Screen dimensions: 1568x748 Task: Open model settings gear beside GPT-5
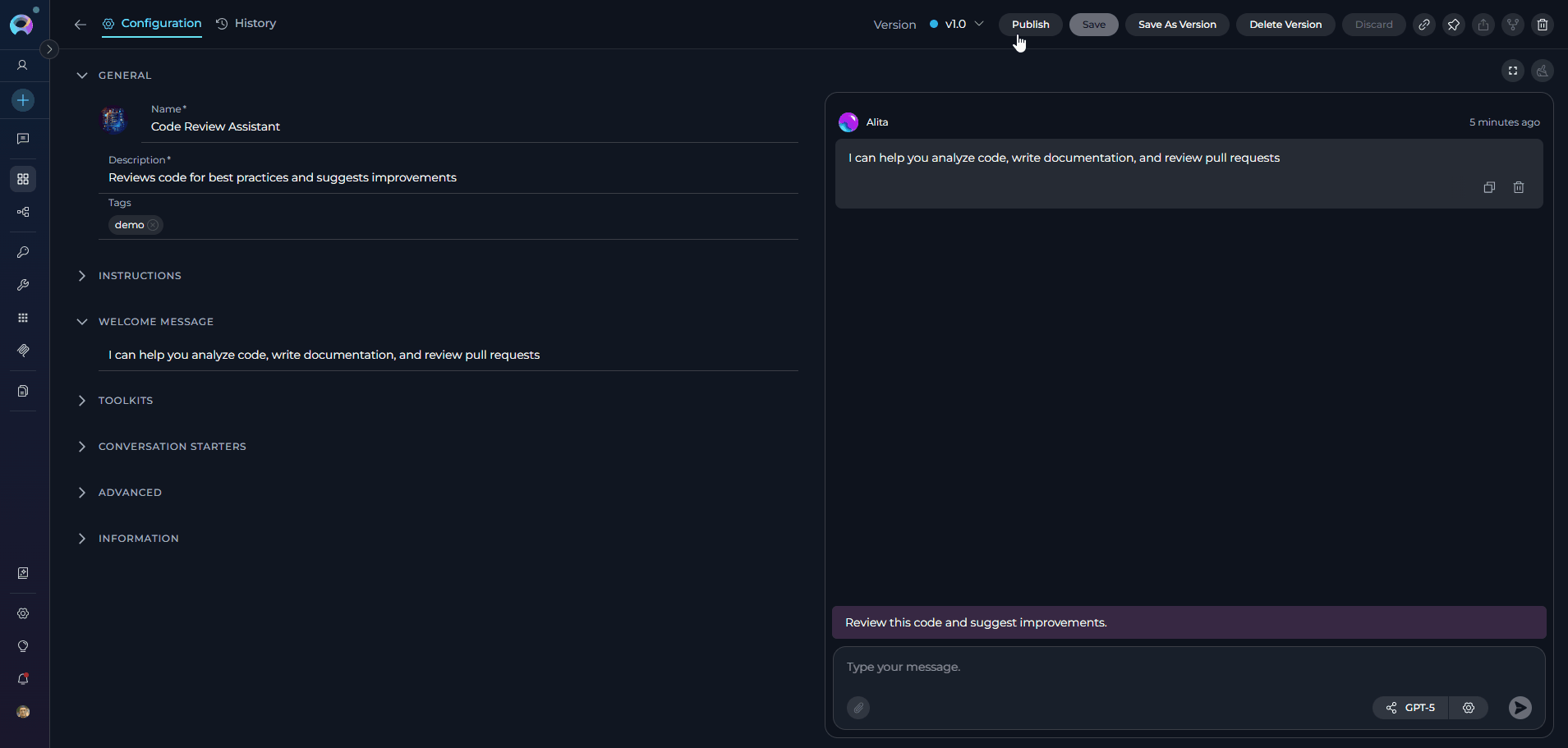point(1468,708)
